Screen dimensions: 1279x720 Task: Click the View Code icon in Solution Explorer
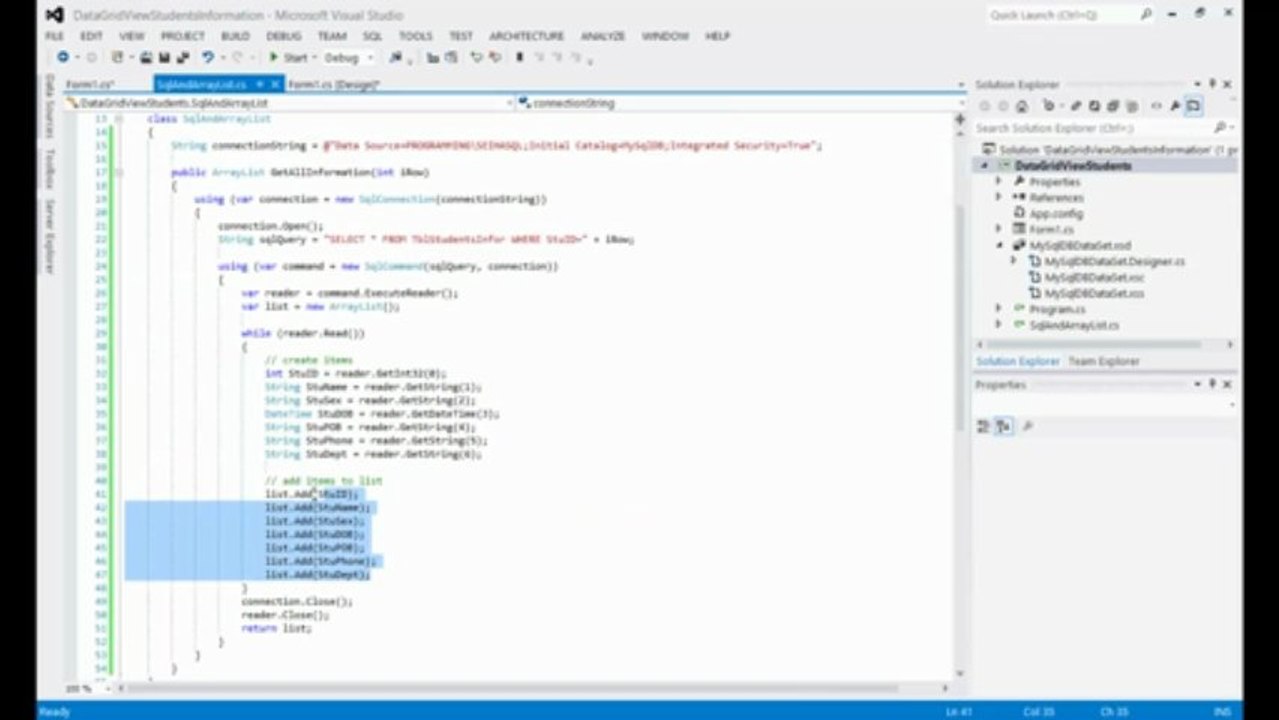[1156, 106]
